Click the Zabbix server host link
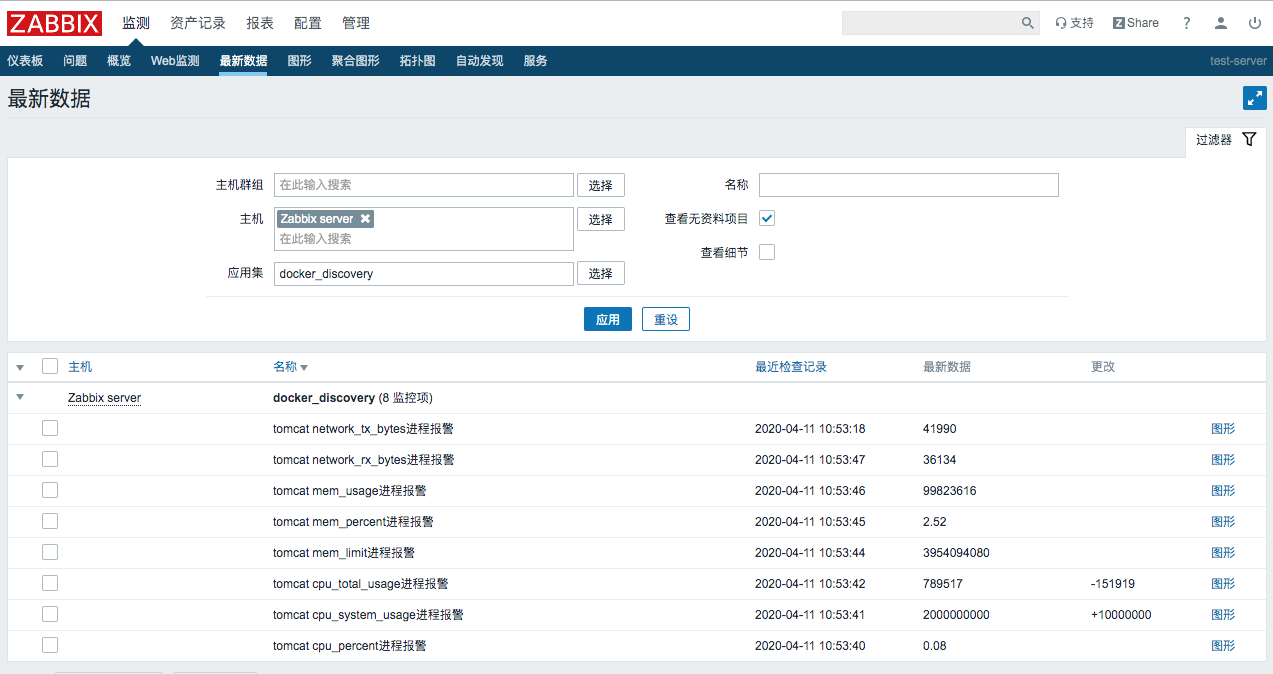The image size is (1273, 674). (104, 398)
